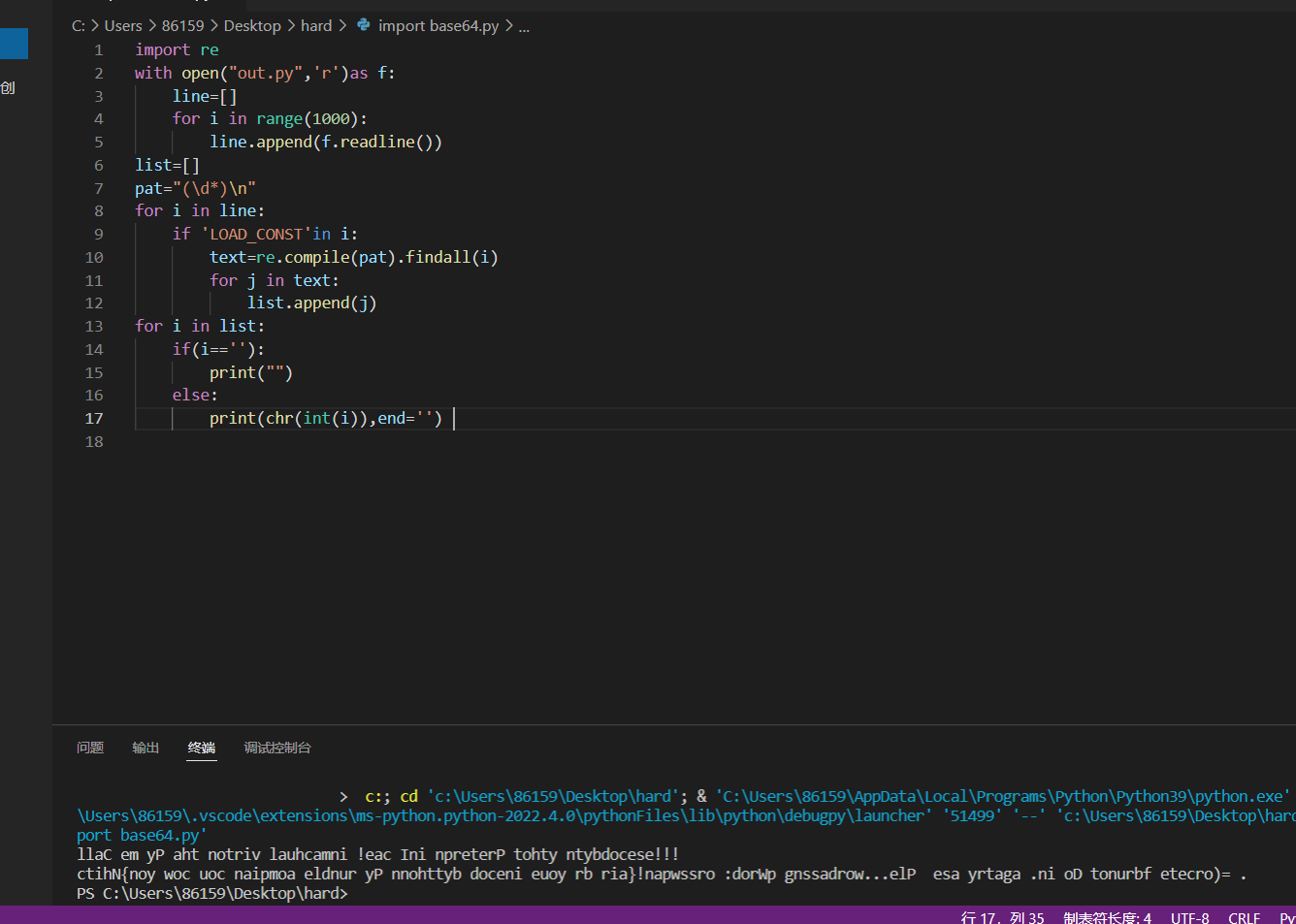Open the 输出 panel tab
1296x924 pixels.
point(146,748)
